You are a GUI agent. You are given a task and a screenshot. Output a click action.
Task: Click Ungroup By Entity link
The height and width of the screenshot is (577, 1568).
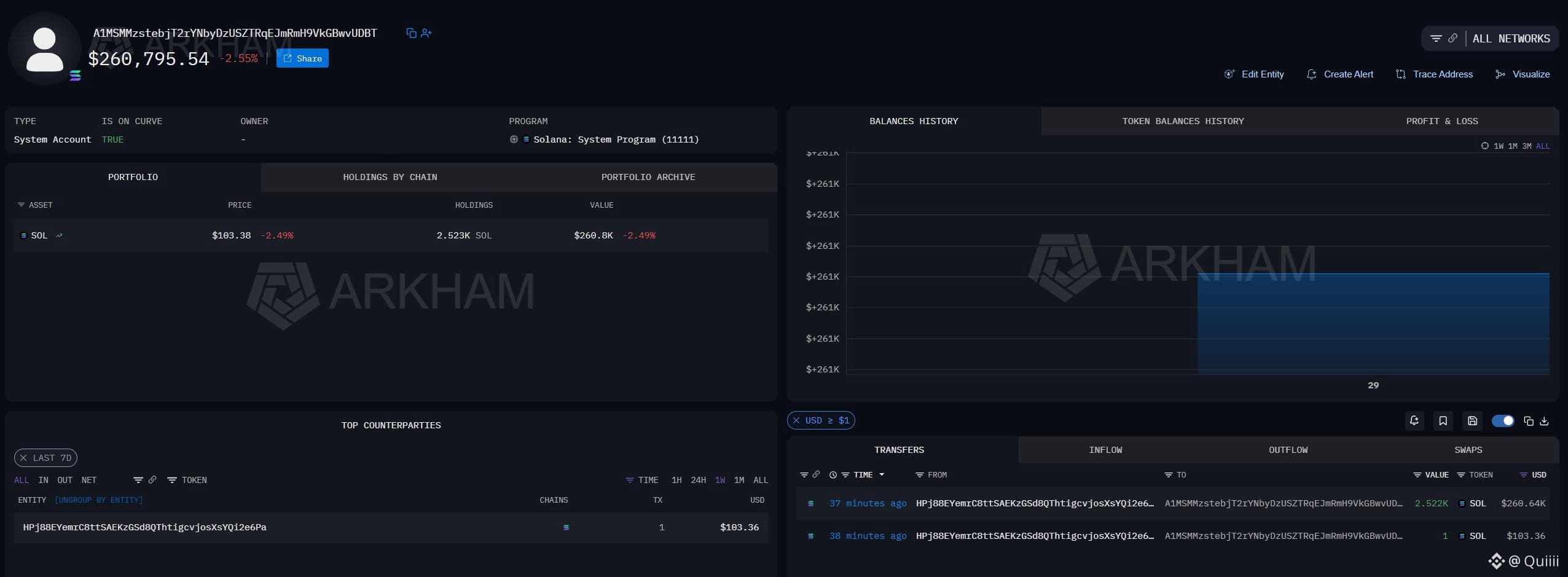(x=98, y=500)
